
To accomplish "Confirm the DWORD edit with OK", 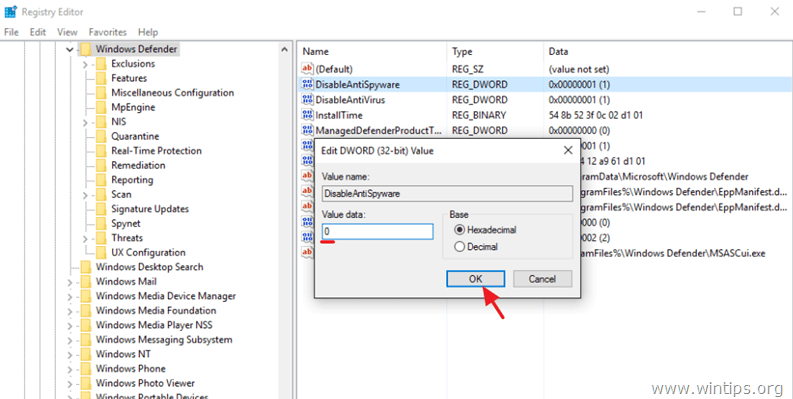I will pyautogui.click(x=475, y=279).
